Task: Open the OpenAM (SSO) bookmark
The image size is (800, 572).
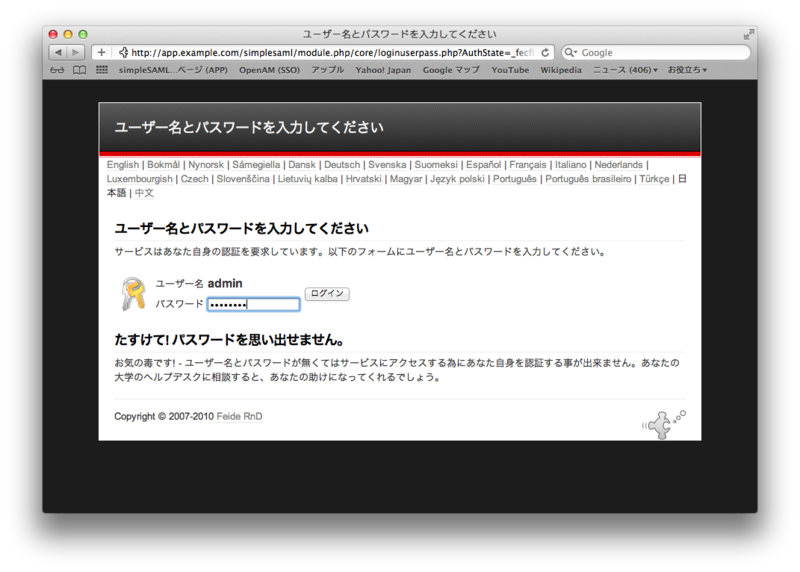Action: 269,70
